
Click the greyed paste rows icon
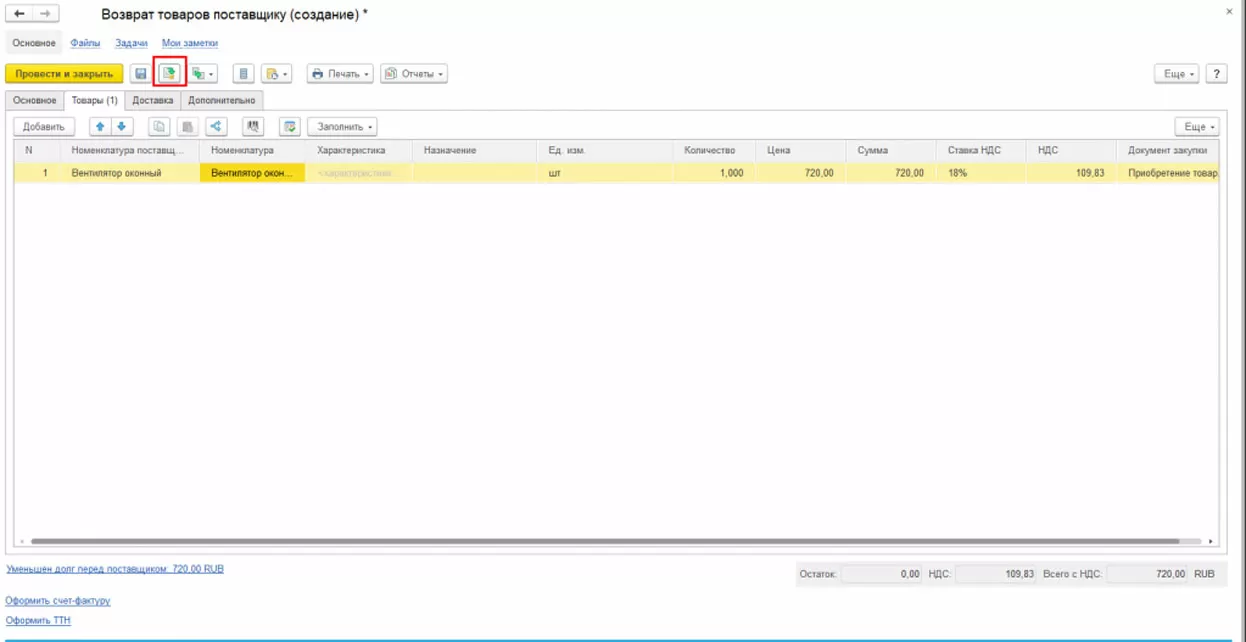pyautogui.click(x=187, y=127)
